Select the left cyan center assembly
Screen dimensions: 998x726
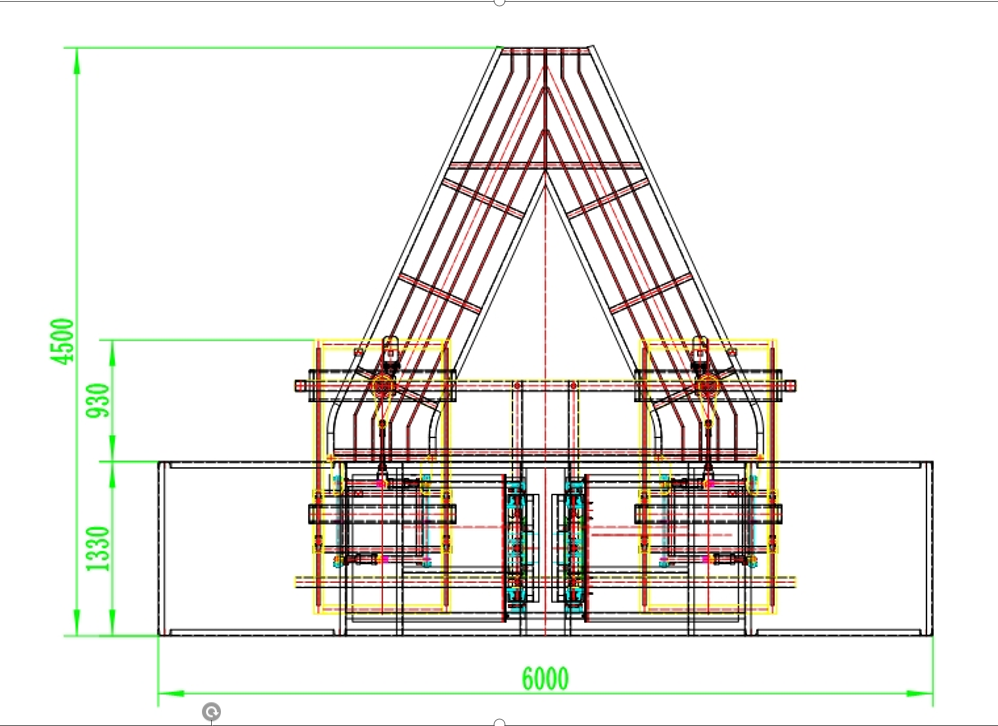pyautogui.click(x=515, y=540)
